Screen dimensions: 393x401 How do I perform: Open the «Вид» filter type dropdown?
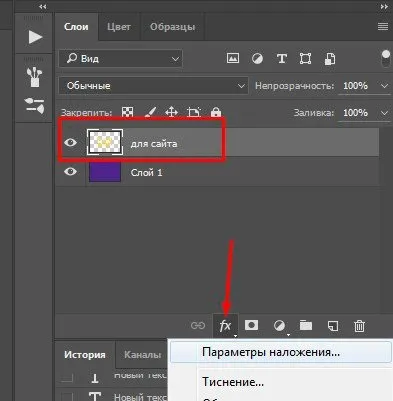(x=121, y=59)
